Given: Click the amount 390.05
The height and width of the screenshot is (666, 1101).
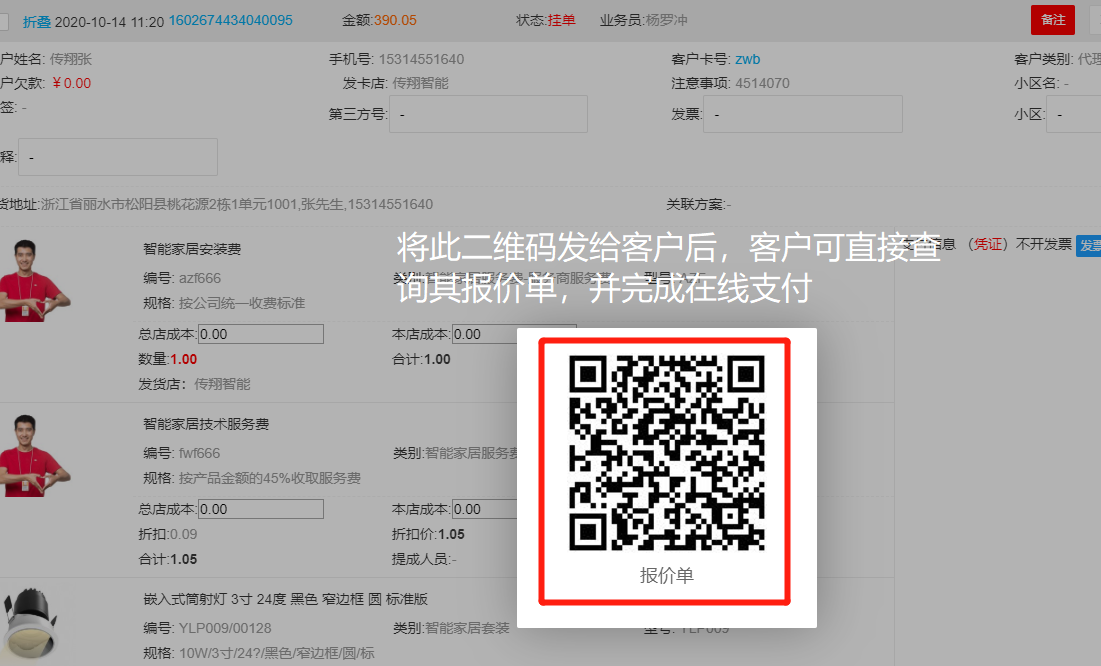Looking at the screenshot, I should [x=395, y=20].
